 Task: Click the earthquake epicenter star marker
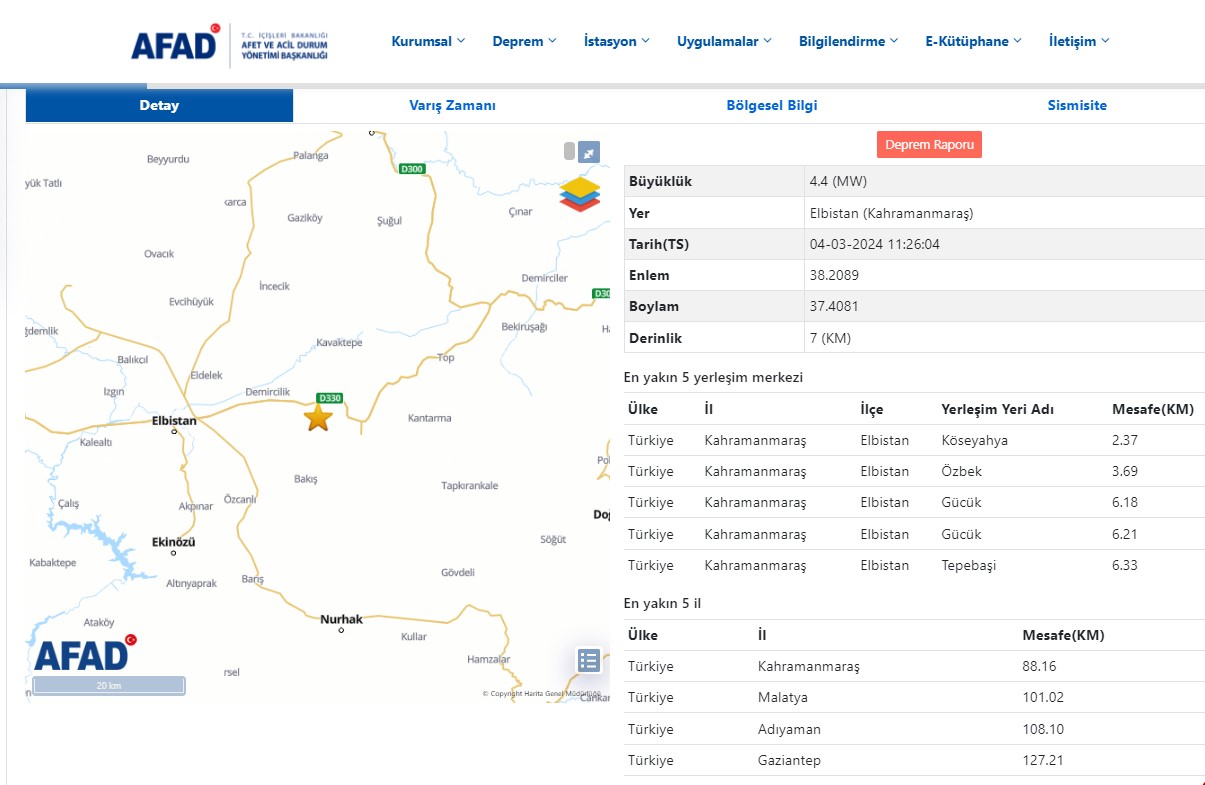tap(318, 418)
